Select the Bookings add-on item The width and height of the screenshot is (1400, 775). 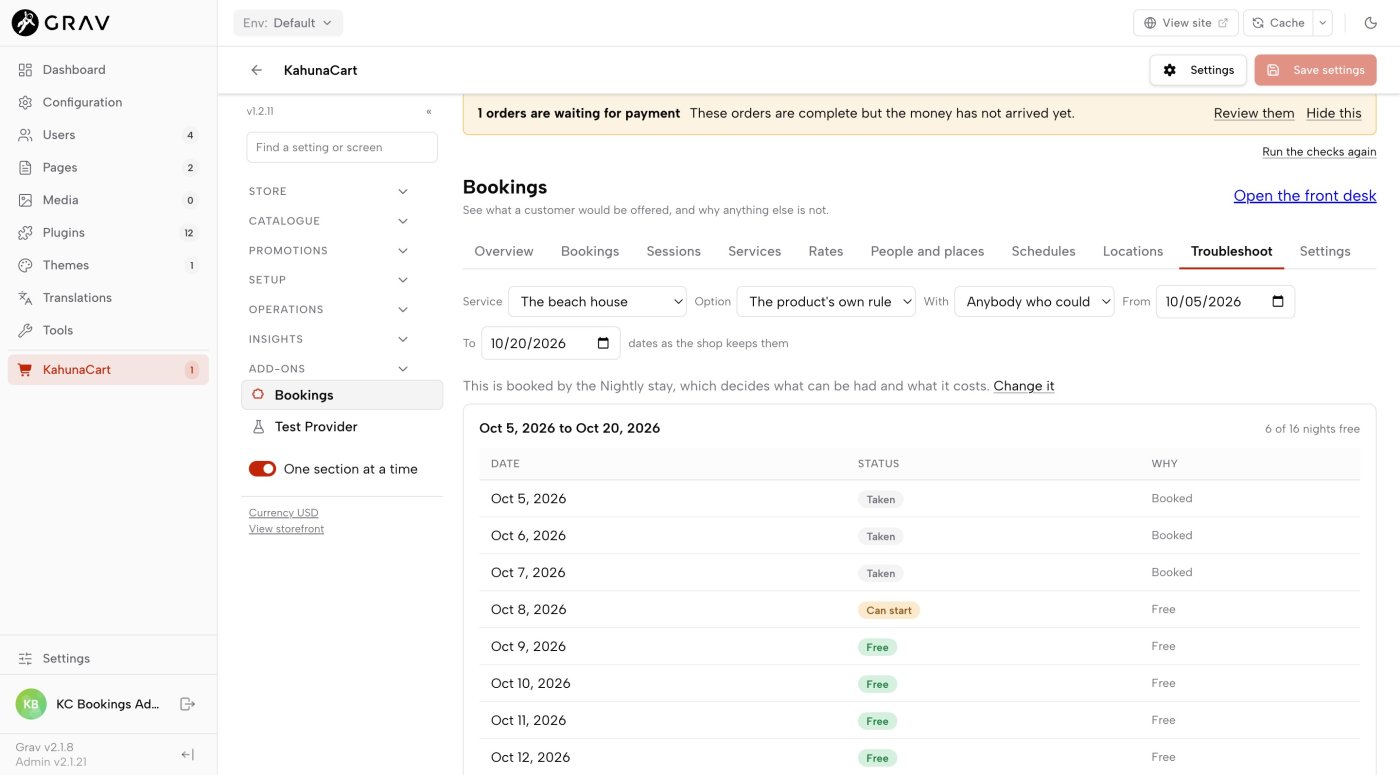[x=342, y=395]
